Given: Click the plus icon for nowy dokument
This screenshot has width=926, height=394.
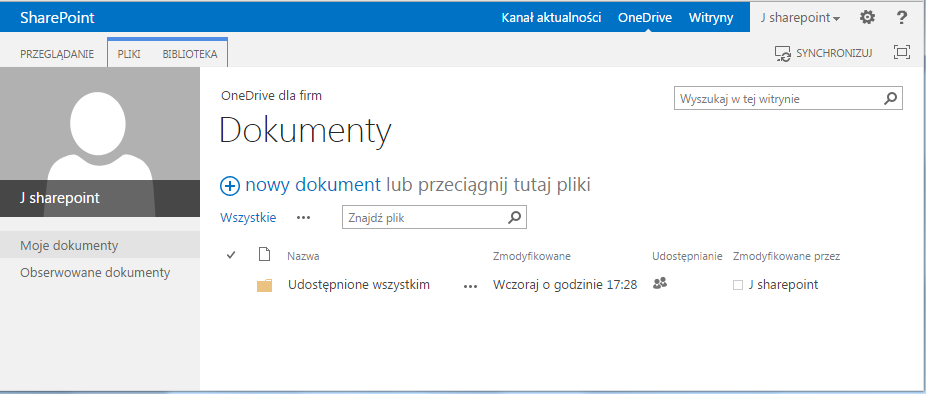Looking at the screenshot, I should click(x=230, y=186).
